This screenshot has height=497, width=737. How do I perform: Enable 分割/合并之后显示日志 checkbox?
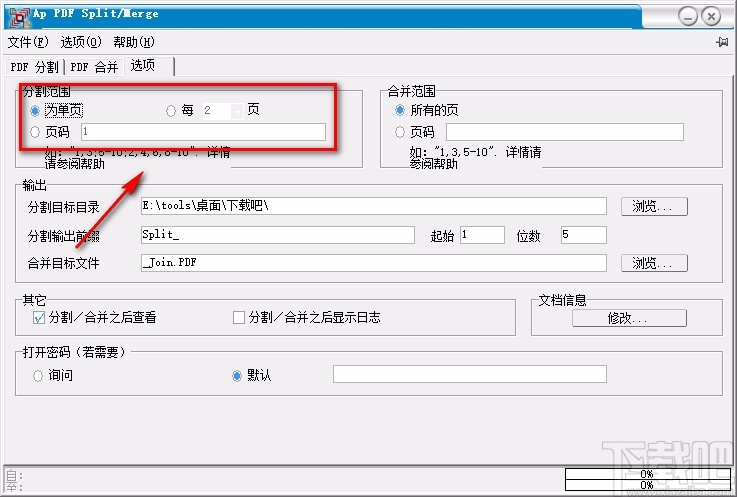coord(239,318)
